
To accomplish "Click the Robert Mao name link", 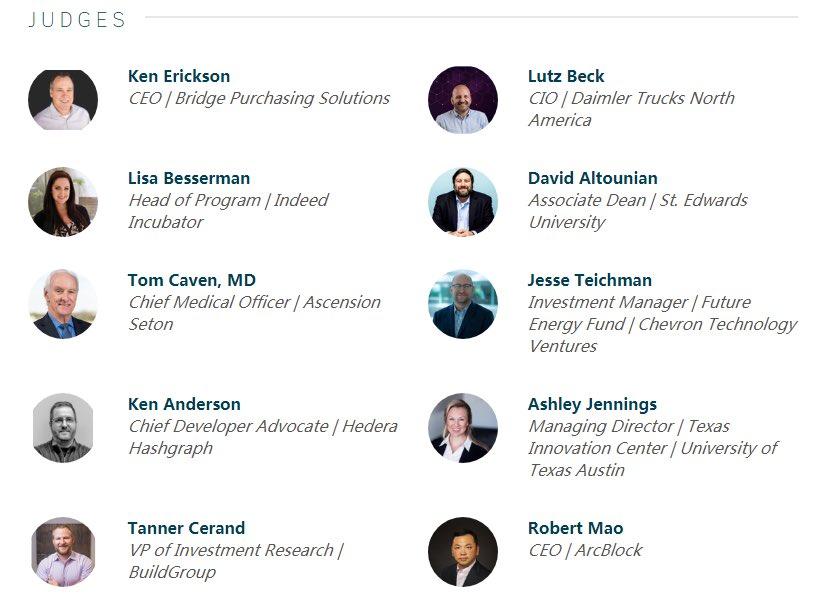I will click(x=576, y=528).
